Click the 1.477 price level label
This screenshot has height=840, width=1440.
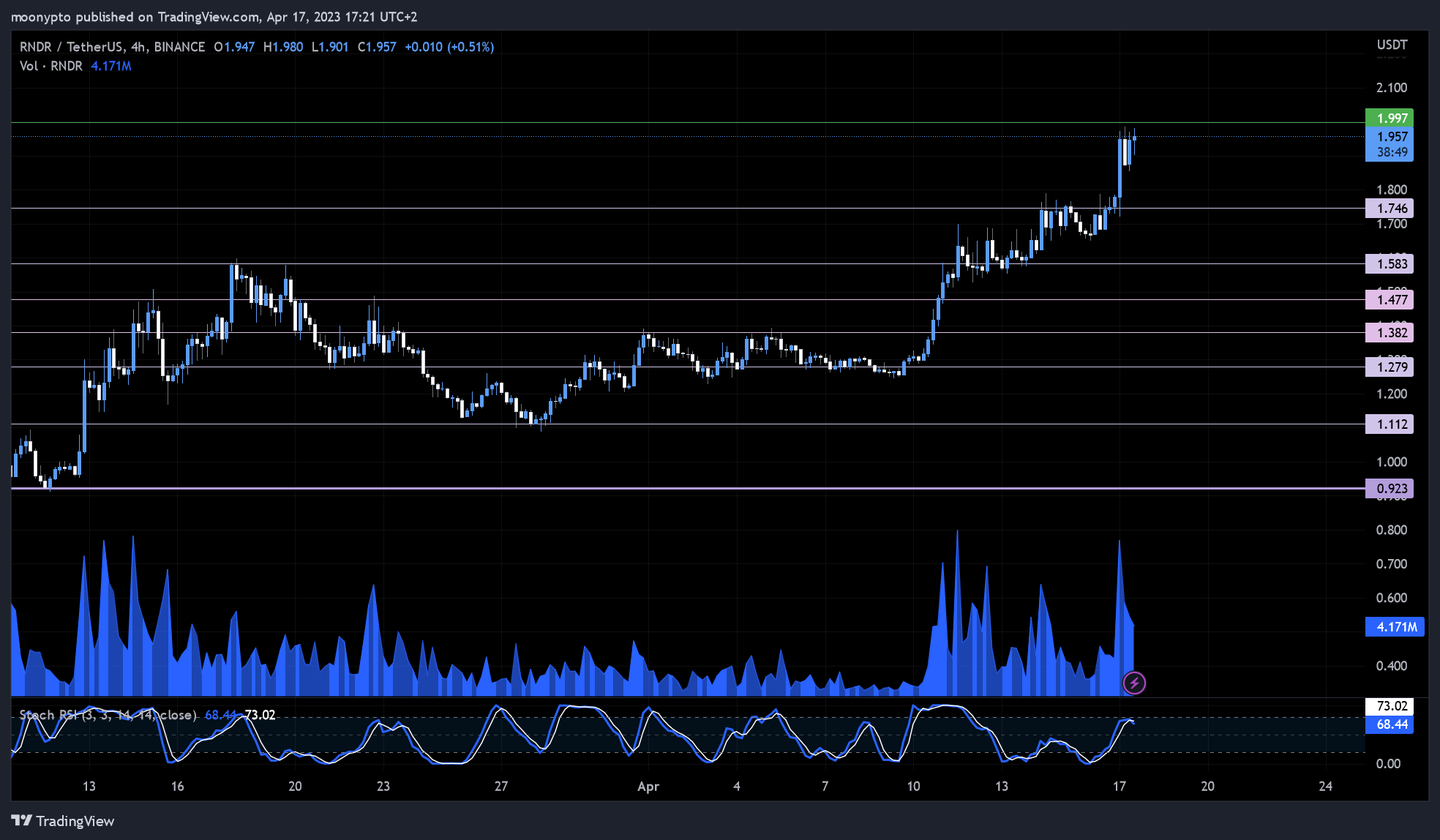pyautogui.click(x=1390, y=300)
